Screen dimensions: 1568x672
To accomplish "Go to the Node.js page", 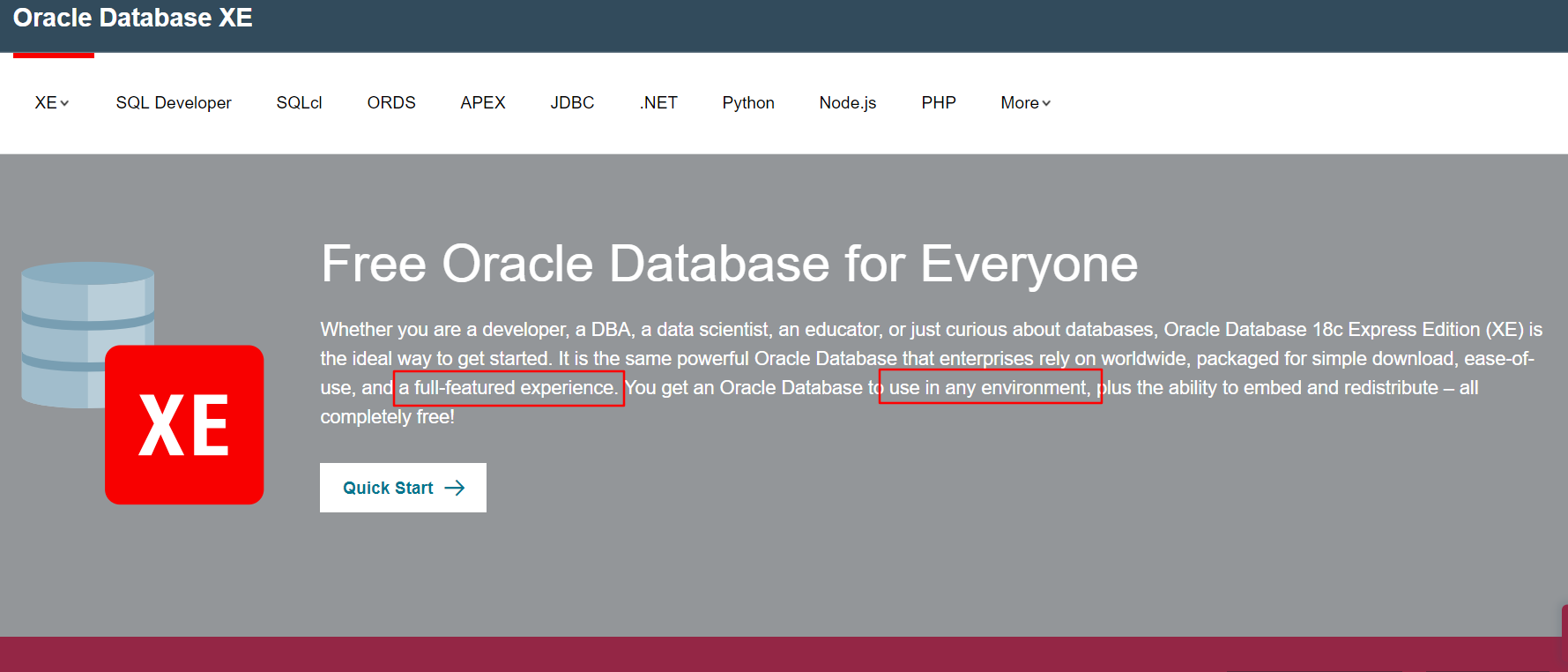I will click(x=848, y=103).
